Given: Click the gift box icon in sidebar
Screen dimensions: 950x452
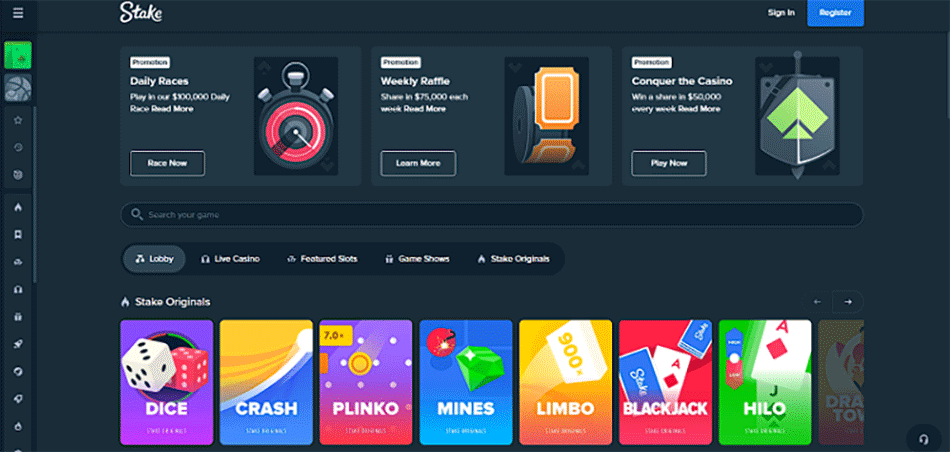Looking at the screenshot, I should click(18, 317).
